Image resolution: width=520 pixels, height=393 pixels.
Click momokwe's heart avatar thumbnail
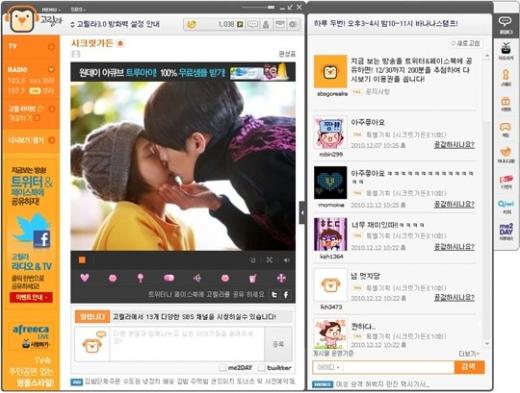click(x=330, y=183)
